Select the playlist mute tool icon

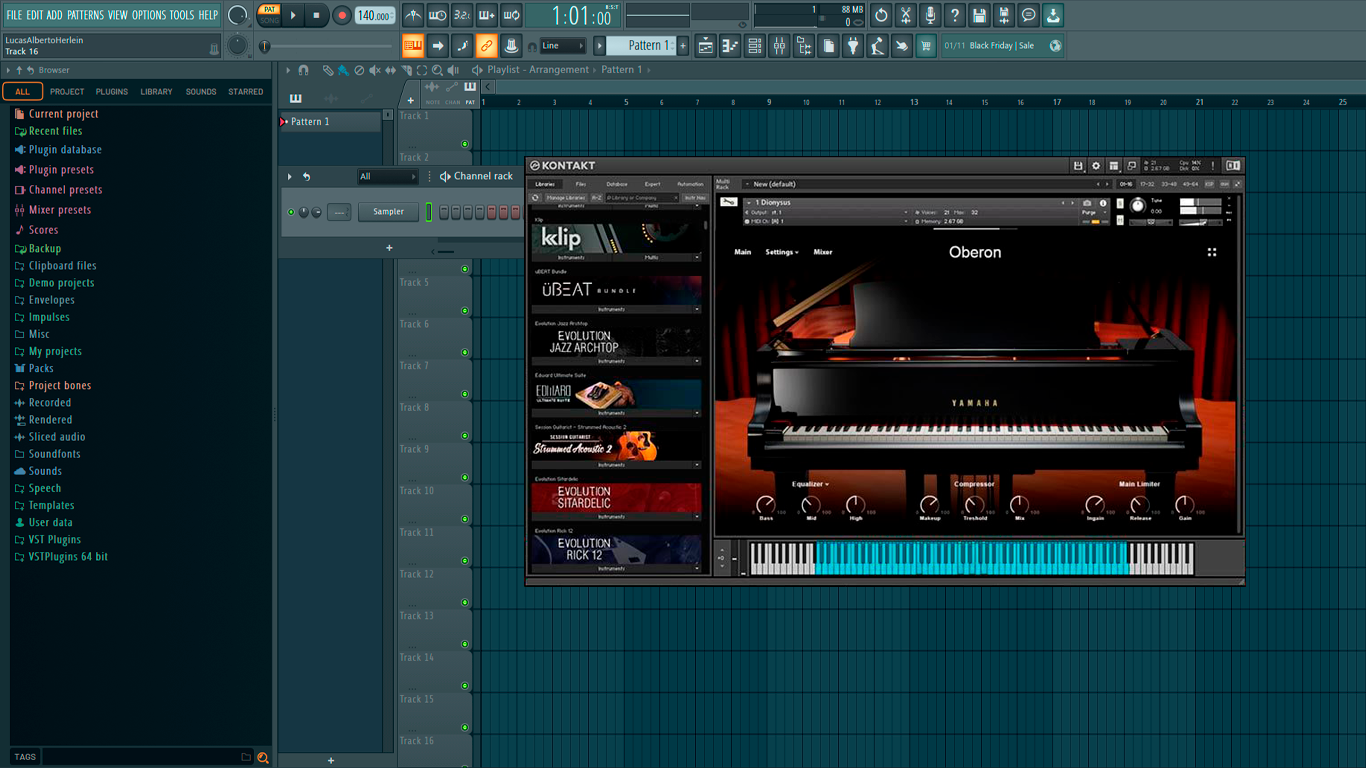click(x=375, y=70)
